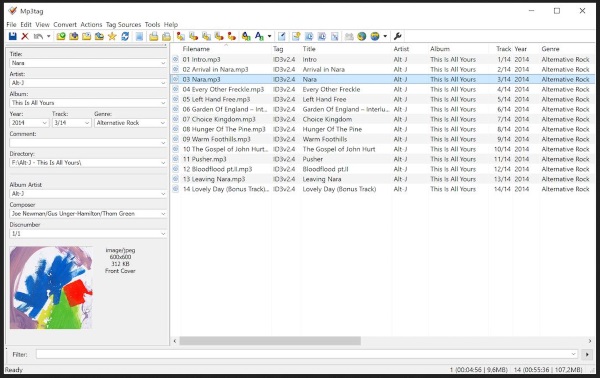The width and height of the screenshot is (600, 378).
Task: Expand the Title field dropdown
Action: 163,63
